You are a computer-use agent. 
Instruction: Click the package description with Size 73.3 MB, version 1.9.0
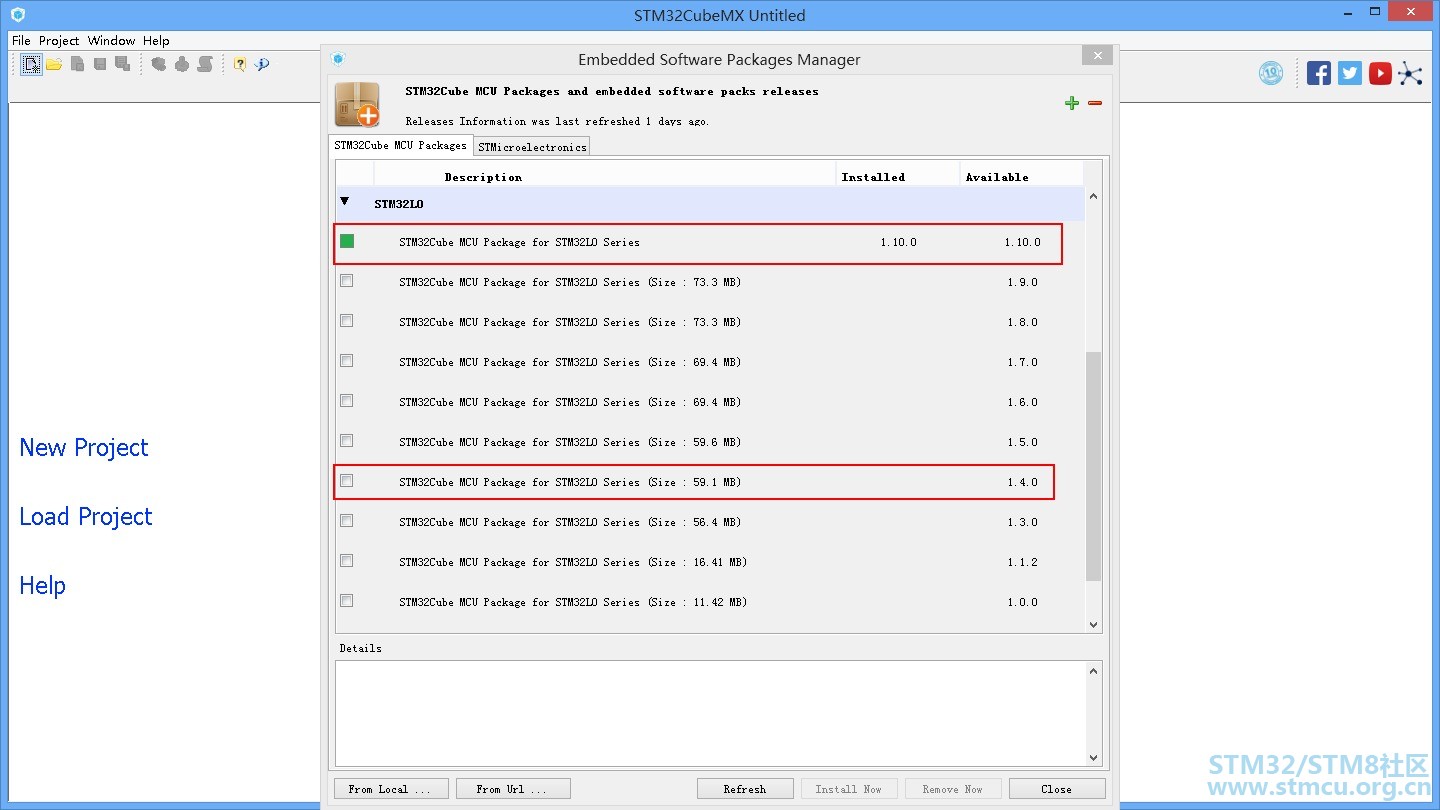[x=570, y=282]
